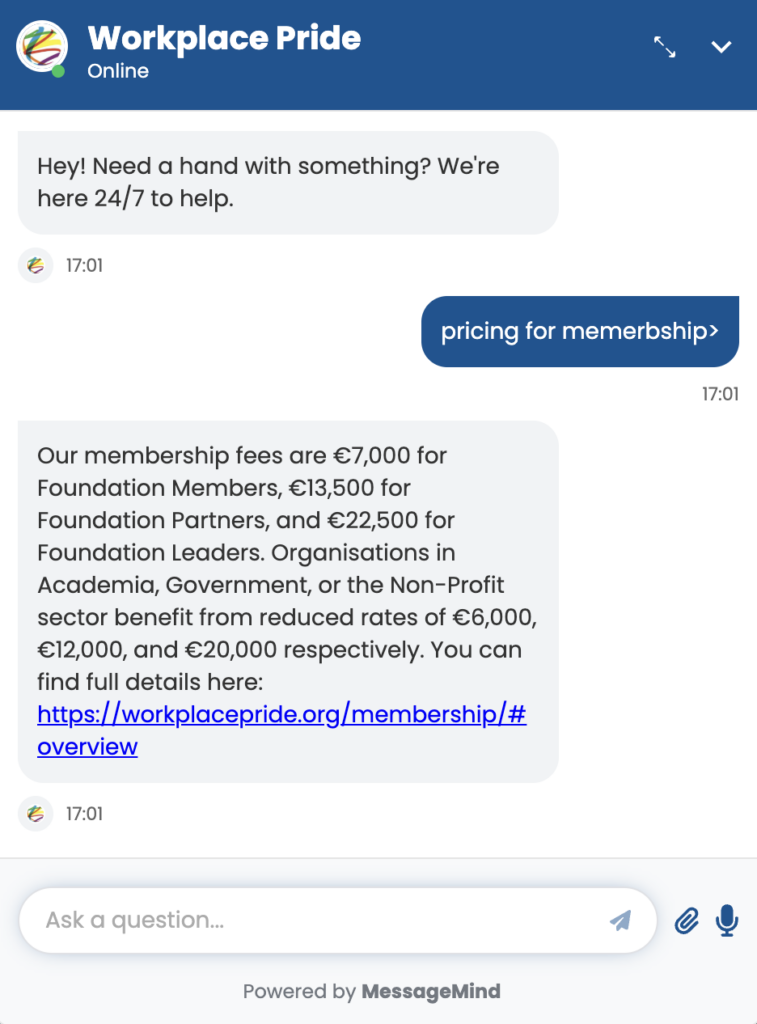Click bot avatar beside the greeting timestamp
Image resolution: width=757 pixels, height=1024 pixels.
click(36, 266)
